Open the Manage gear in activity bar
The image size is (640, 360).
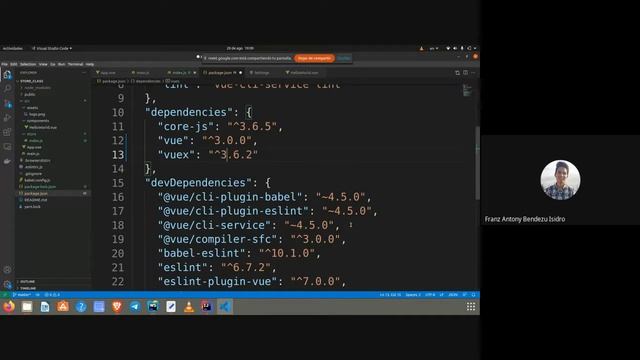point(7,284)
